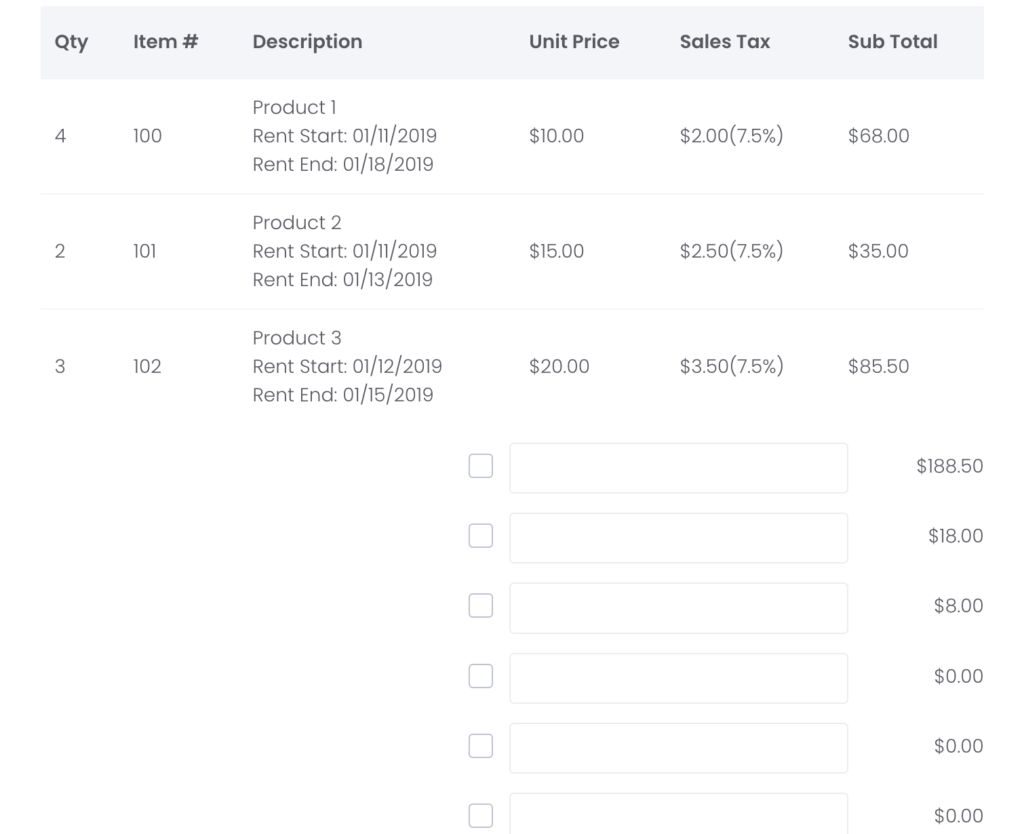Click the Sales Tax column header

pos(725,42)
